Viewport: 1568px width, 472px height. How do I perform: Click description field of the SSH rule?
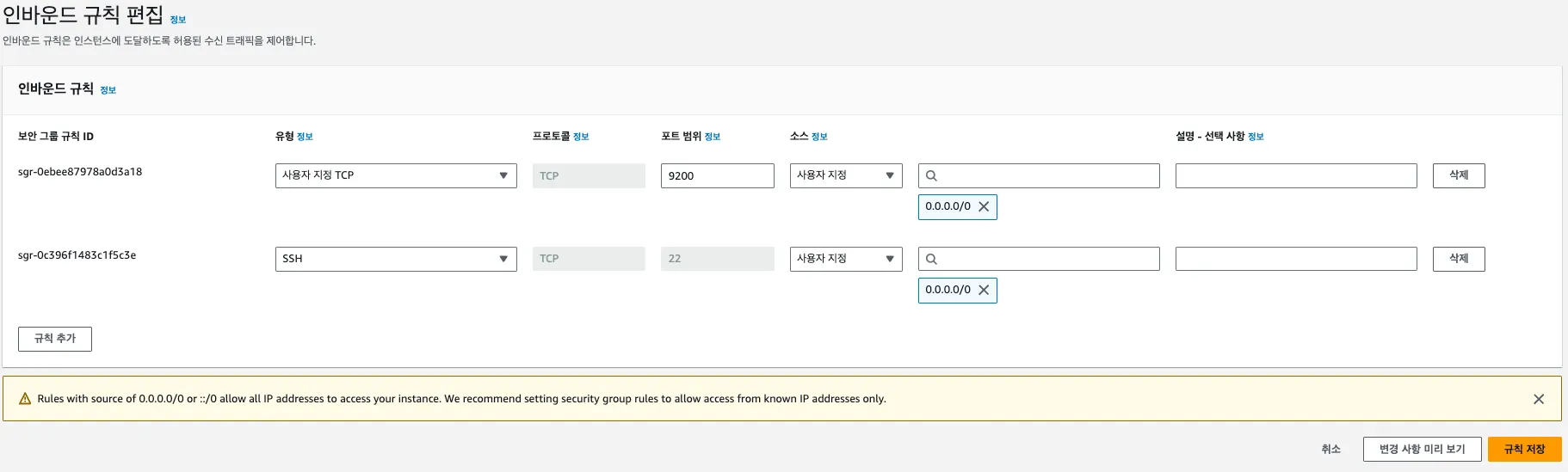point(1295,260)
